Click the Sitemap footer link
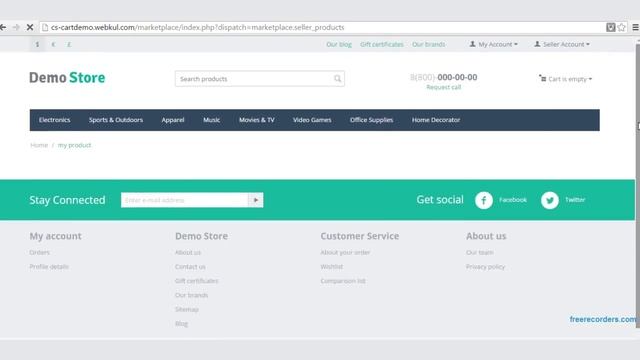Viewport: 640px width, 360px height. click(x=187, y=309)
